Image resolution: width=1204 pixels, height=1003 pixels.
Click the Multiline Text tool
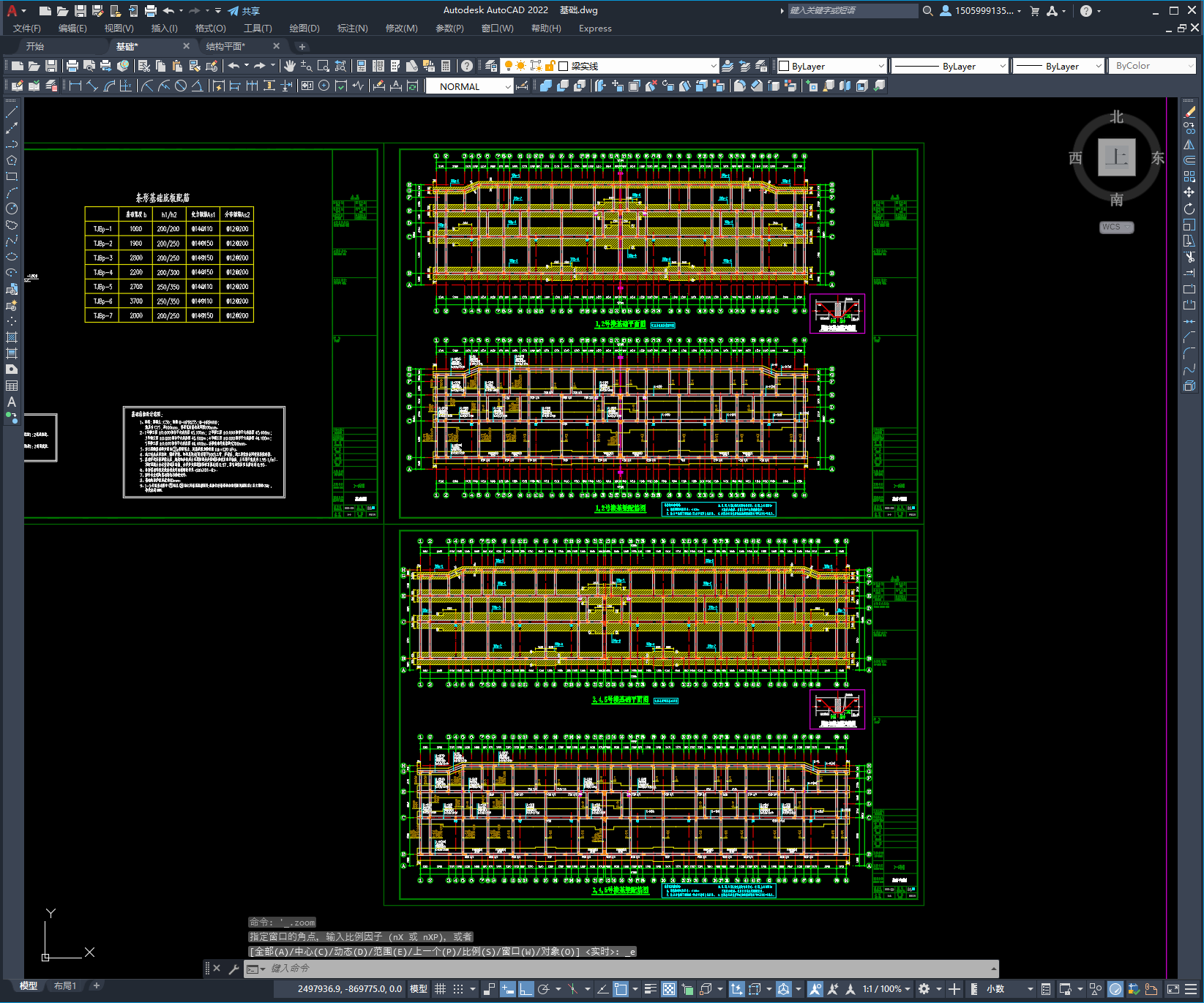pyautogui.click(x=12, y=402)
